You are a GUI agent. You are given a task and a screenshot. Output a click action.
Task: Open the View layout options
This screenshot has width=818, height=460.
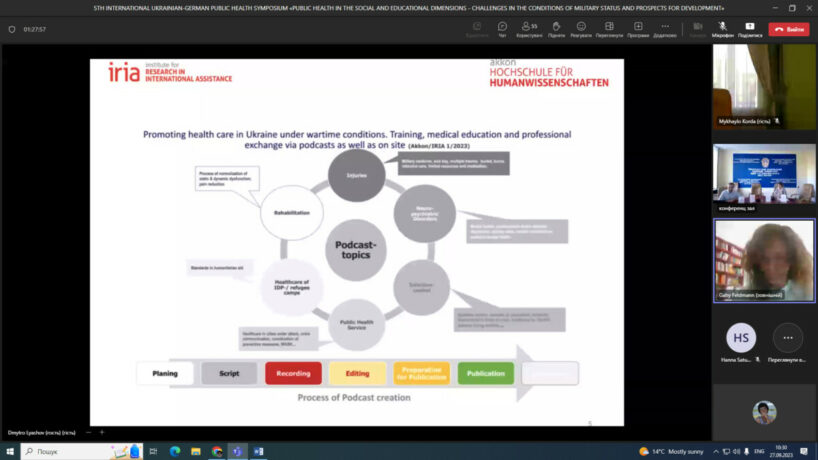(609, 28)
